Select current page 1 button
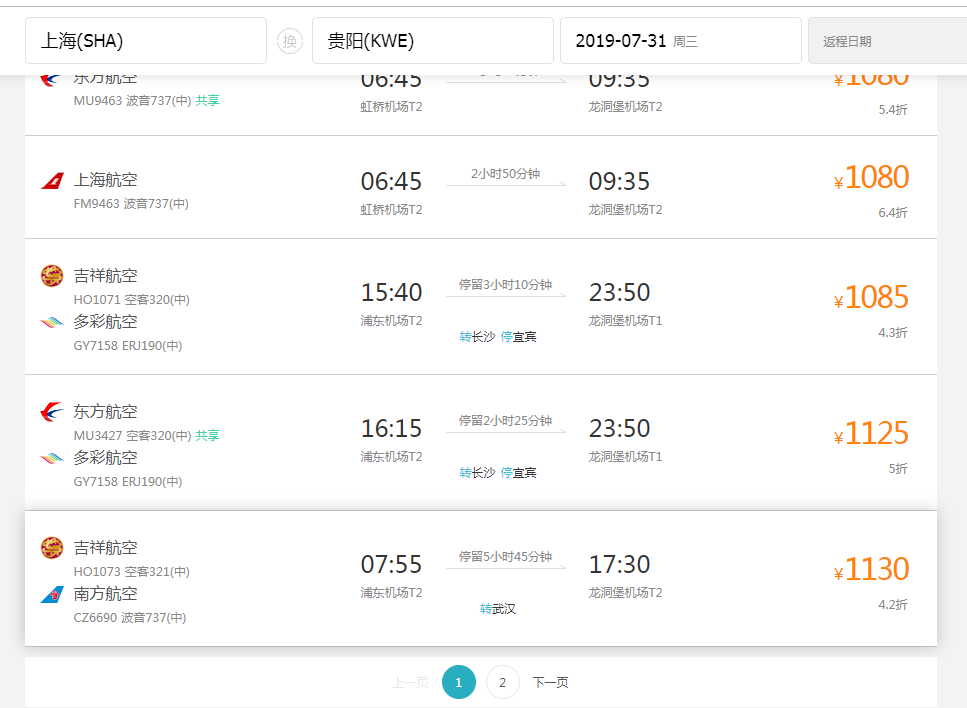The width and height of the screenshot is (967, 708). click(x=459, y=682)
